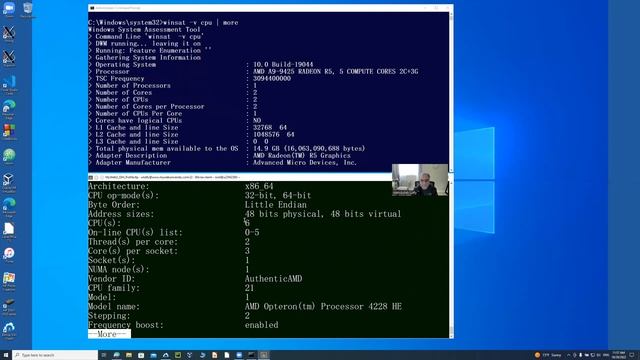Click the lower terminal vertical scrollbar

pos(451,260)
